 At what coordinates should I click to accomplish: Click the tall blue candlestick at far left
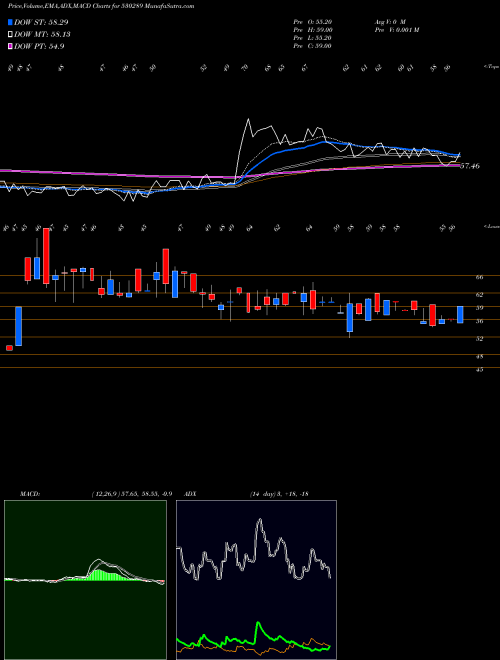point(19,326)
